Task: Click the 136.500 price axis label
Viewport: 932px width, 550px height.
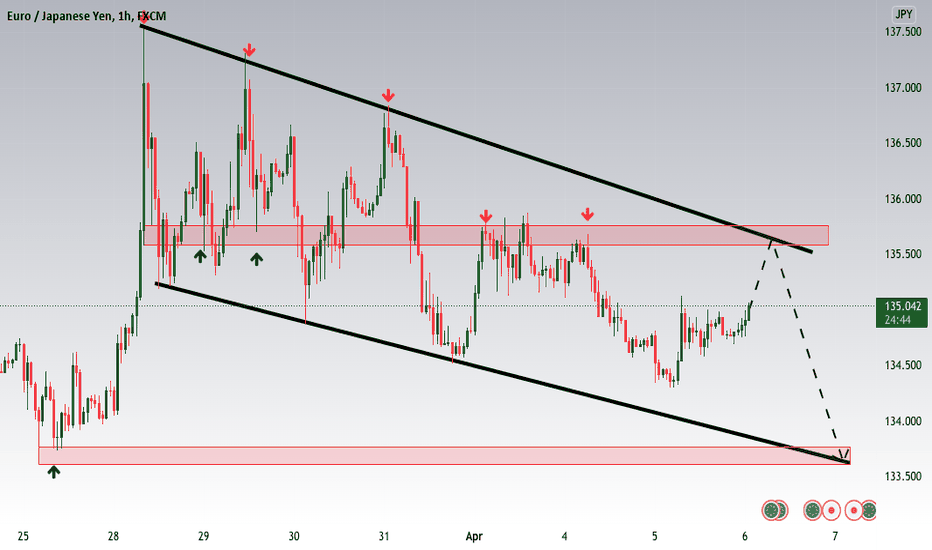Action: pyautogui.click(x=903, y=143)
